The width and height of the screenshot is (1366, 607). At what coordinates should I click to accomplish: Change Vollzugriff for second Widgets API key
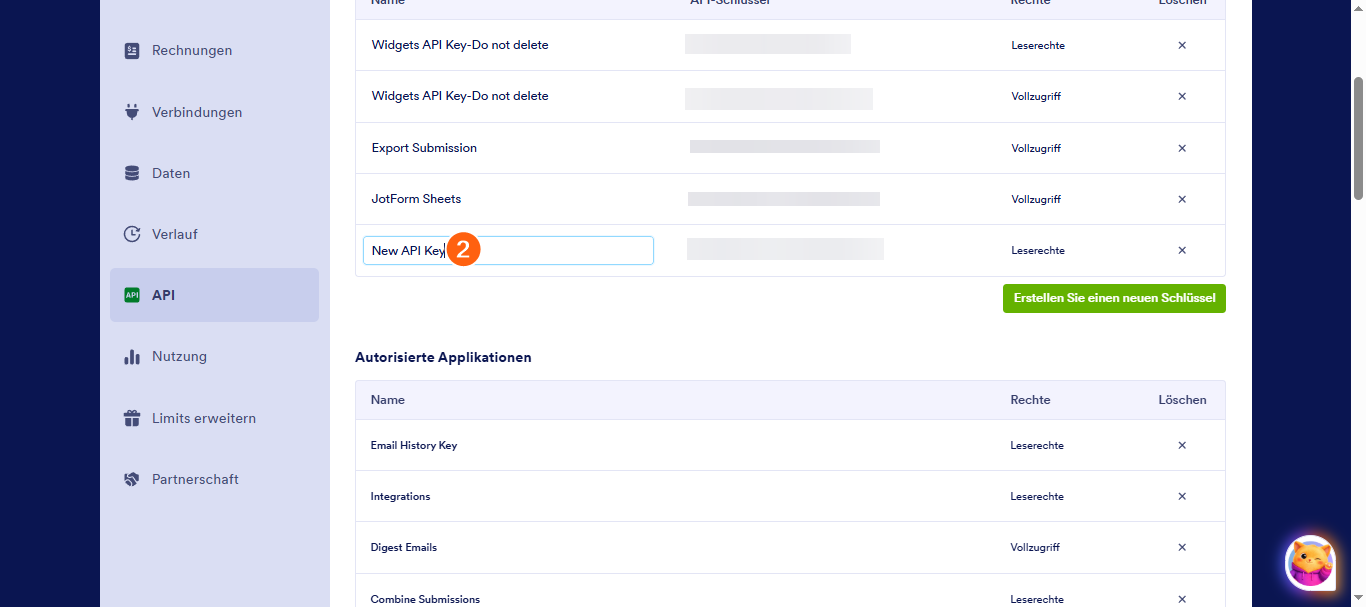1036,96
